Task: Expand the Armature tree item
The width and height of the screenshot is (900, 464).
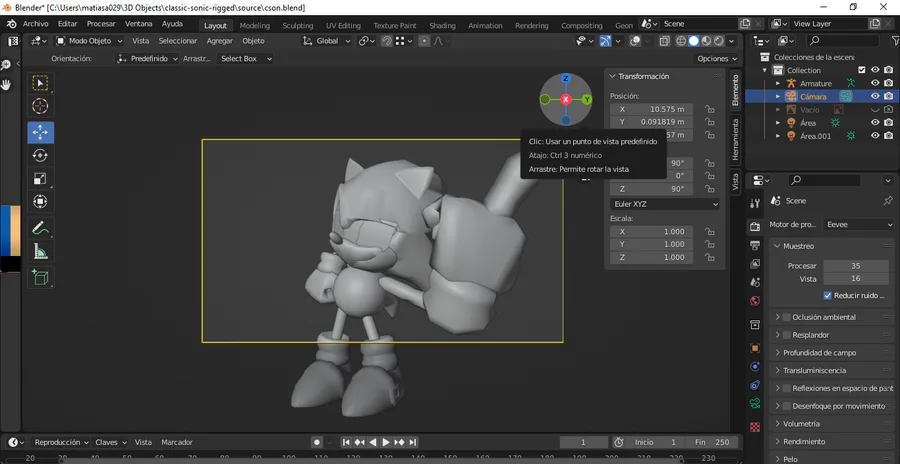Action: coord(778,83)
